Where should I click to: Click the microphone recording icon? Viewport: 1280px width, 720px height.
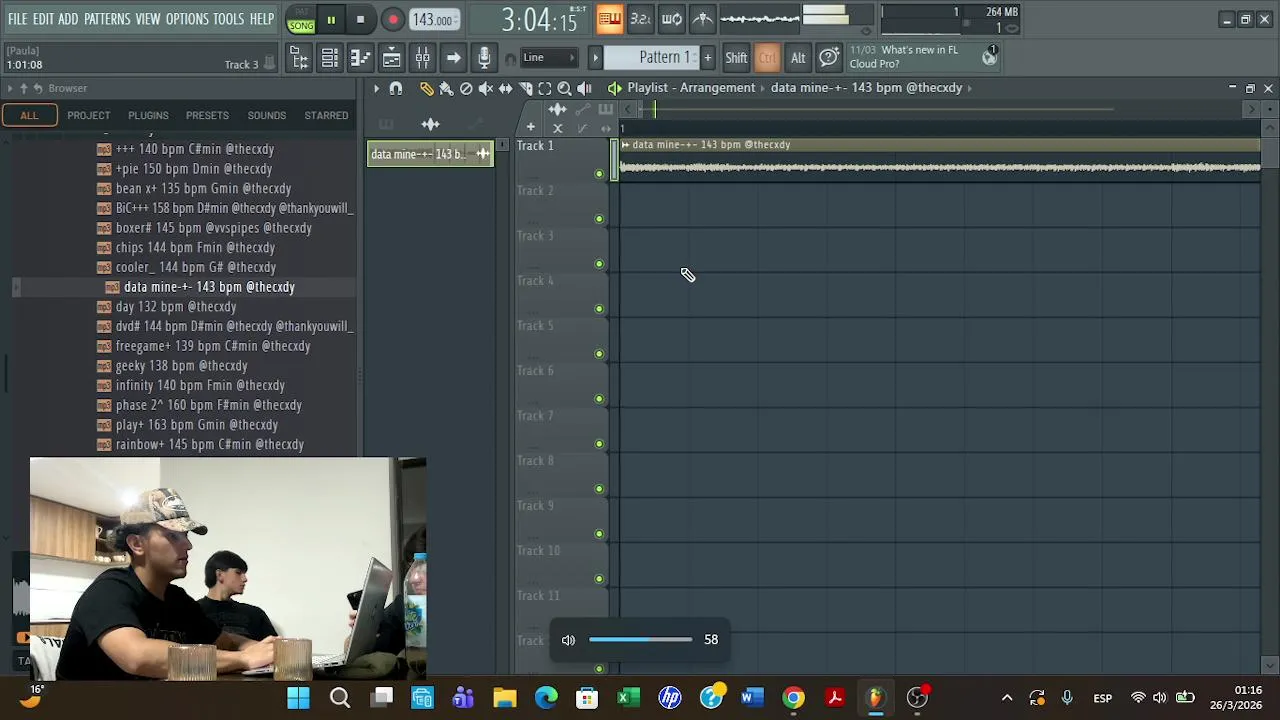(x=484, y=58)
